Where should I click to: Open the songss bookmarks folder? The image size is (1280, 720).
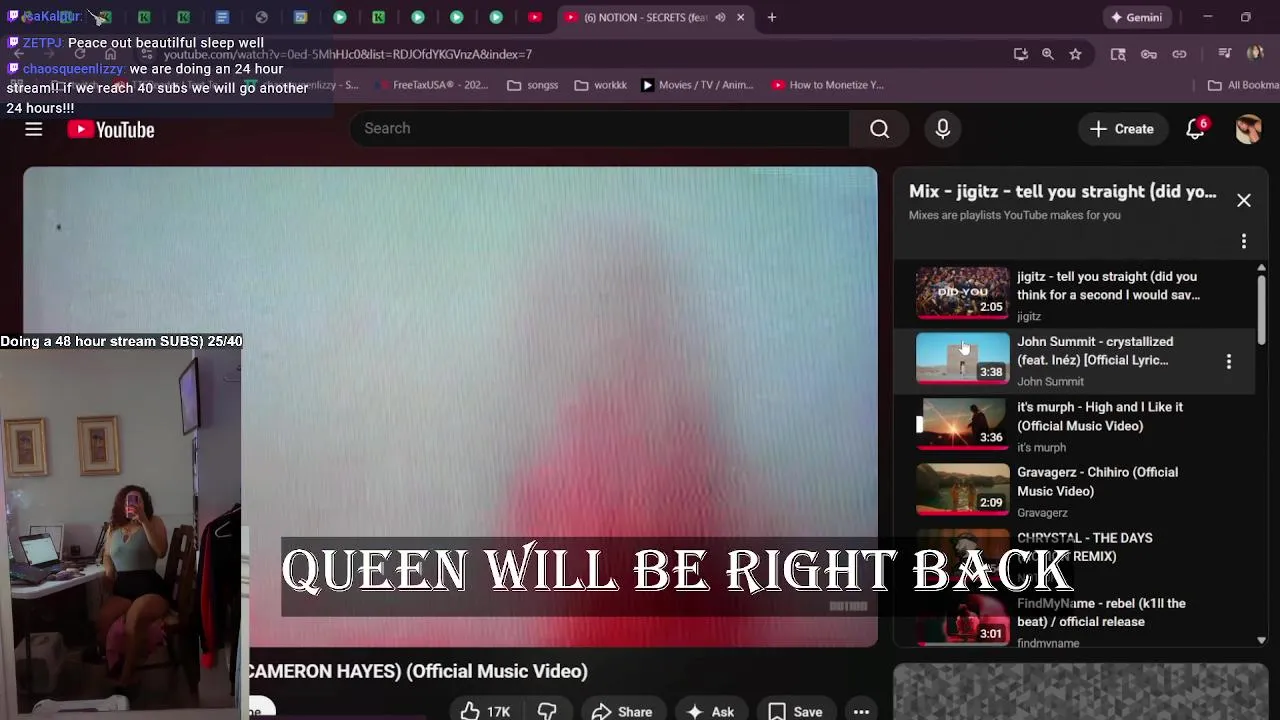(x=532, y=85)
